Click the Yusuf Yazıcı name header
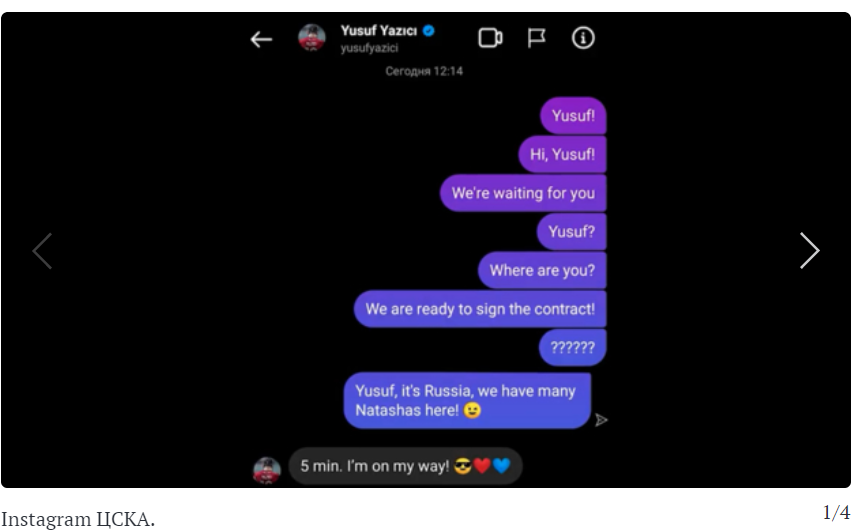Screen dimensions: 865x532 tap(378, 31)
